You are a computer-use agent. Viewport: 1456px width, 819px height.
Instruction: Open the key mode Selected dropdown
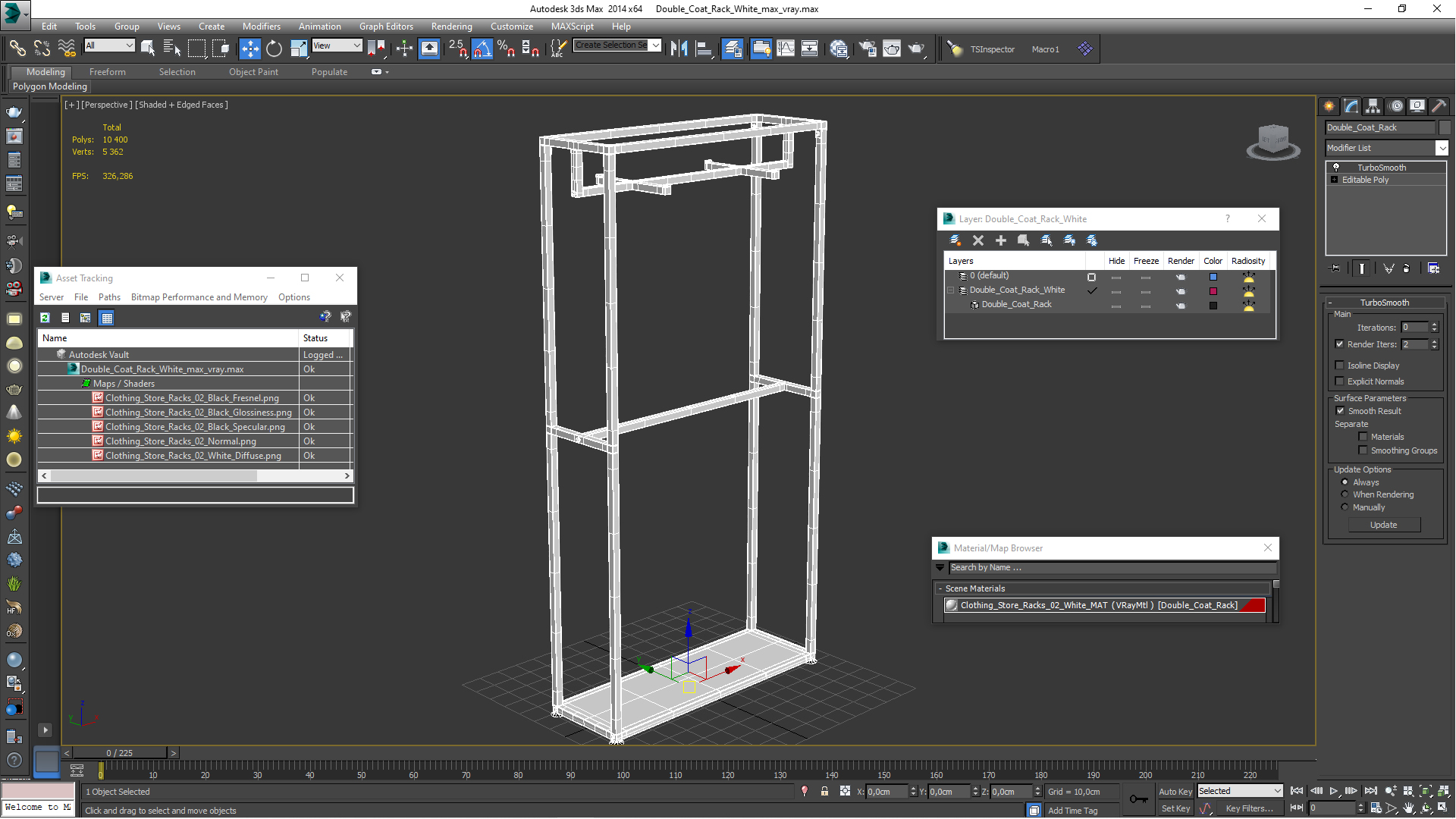[x=1240, y=791]
